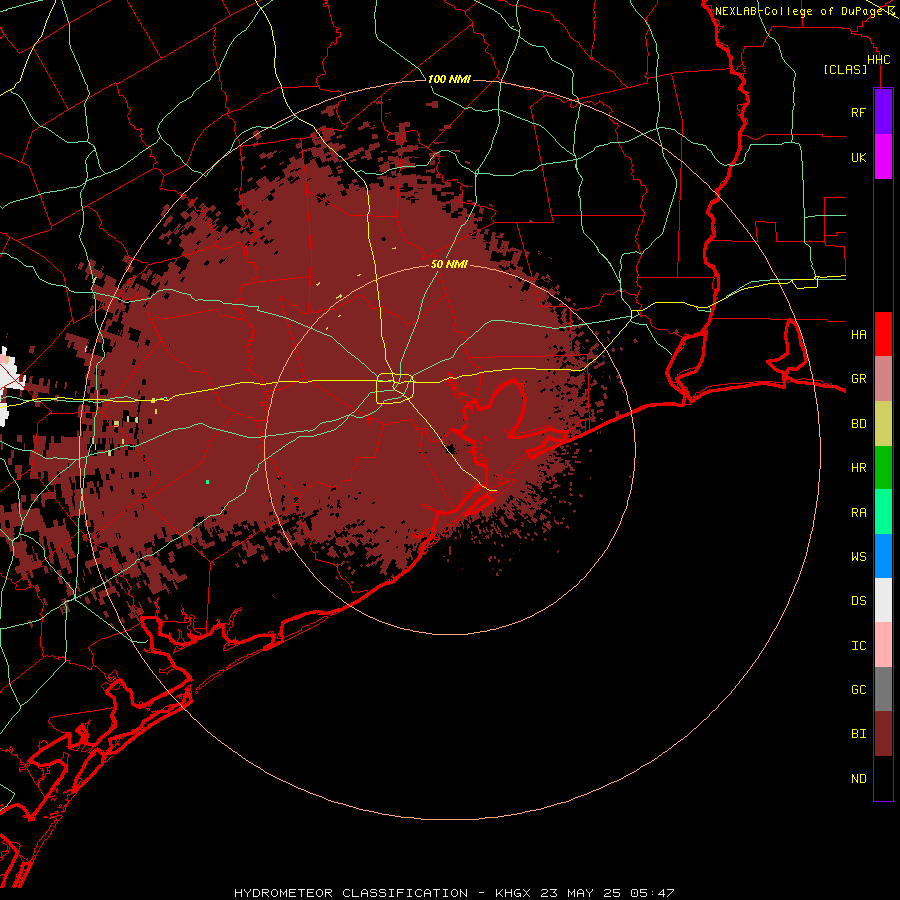Click the KHGX station identifier in caption

coord(513,893)
